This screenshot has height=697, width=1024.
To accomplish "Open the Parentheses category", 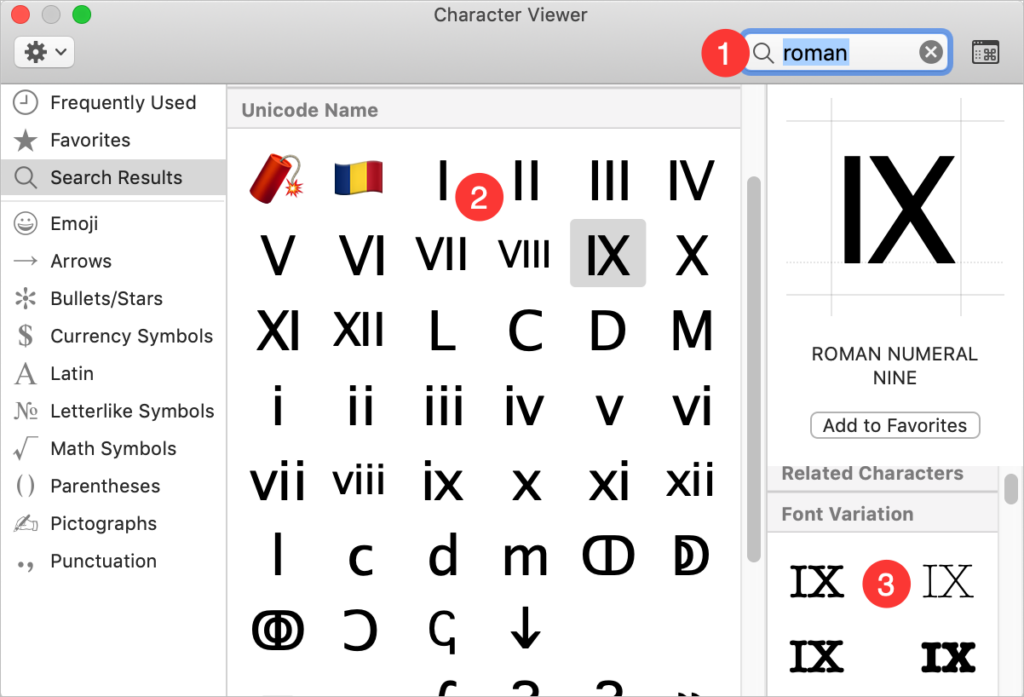I will tap(114, 486).
